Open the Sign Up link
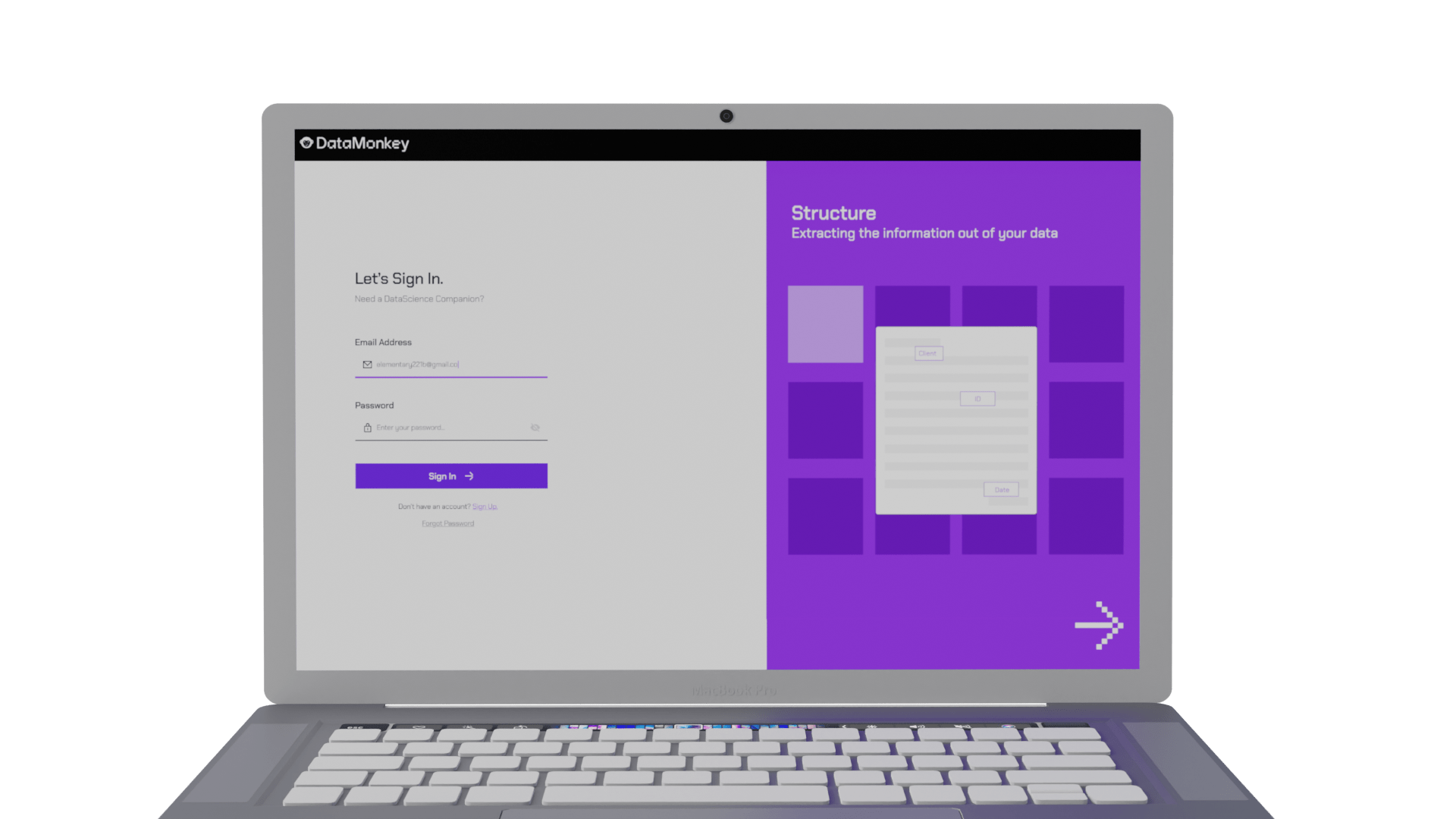Screen dimensions: 1456x819 pyautogui.click(x=485, y=507)
